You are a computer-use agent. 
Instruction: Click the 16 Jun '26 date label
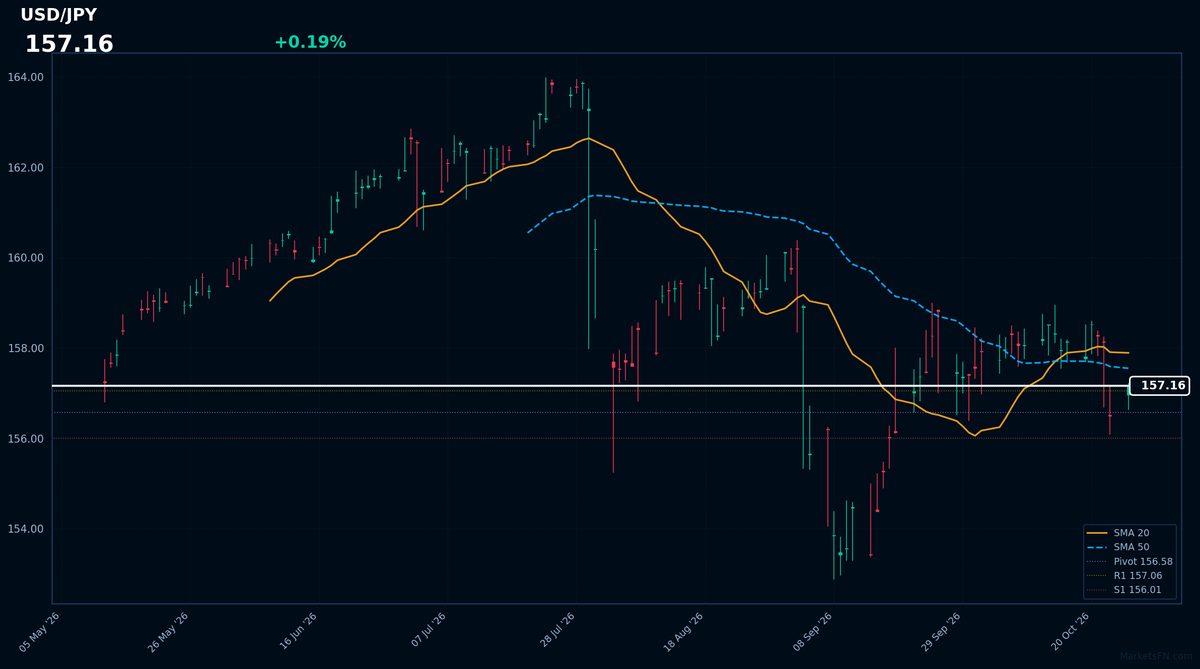tap(297, 632)
